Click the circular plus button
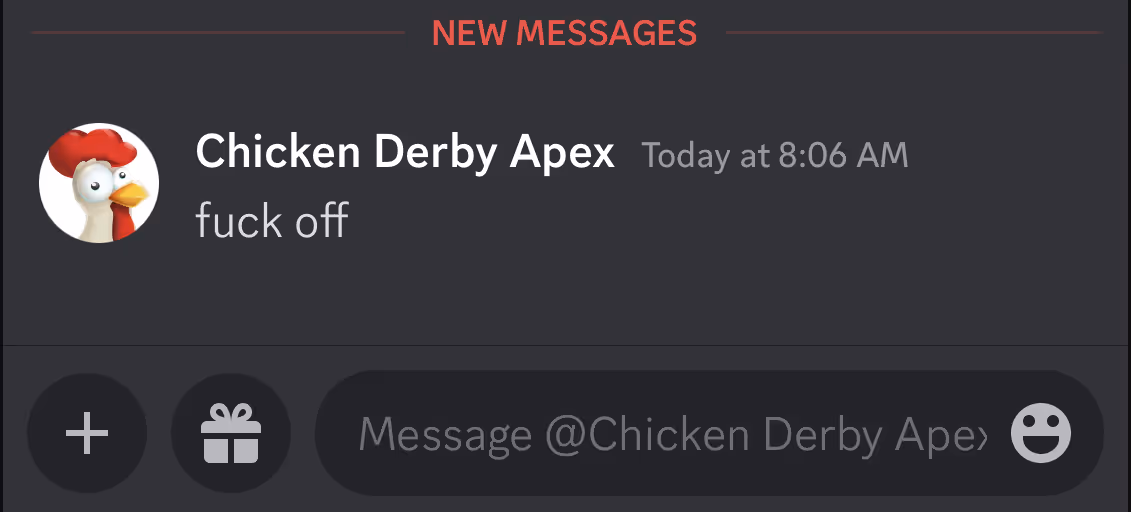 [x=87, y=433]
